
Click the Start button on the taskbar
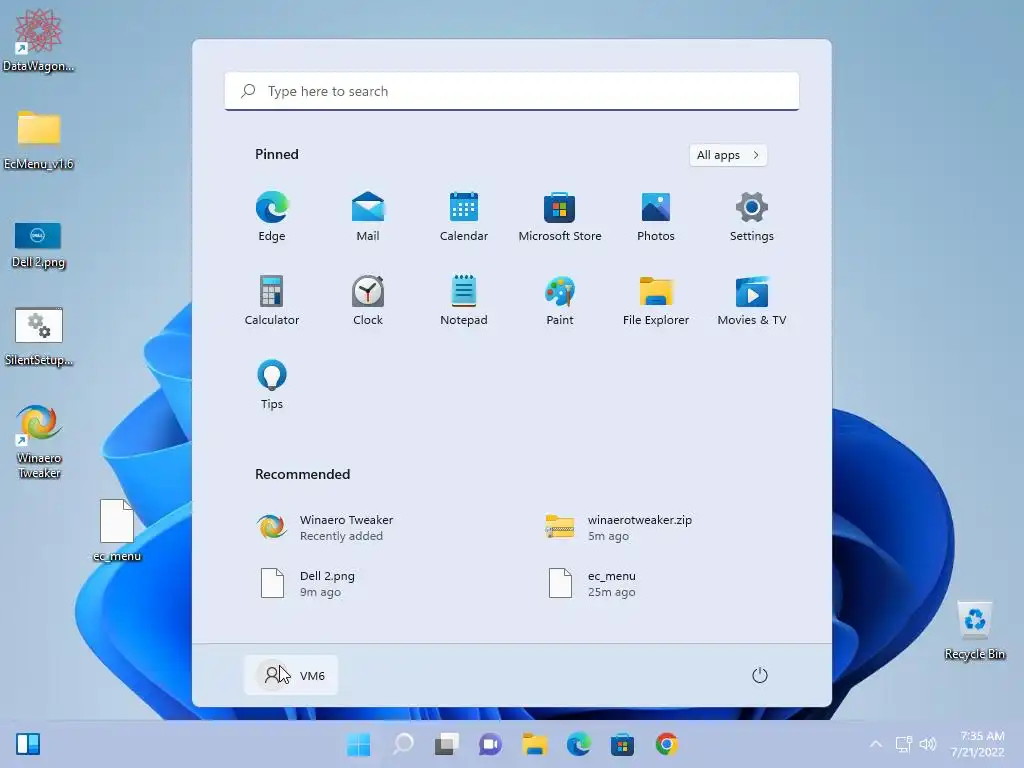click(x=358, y=744)
